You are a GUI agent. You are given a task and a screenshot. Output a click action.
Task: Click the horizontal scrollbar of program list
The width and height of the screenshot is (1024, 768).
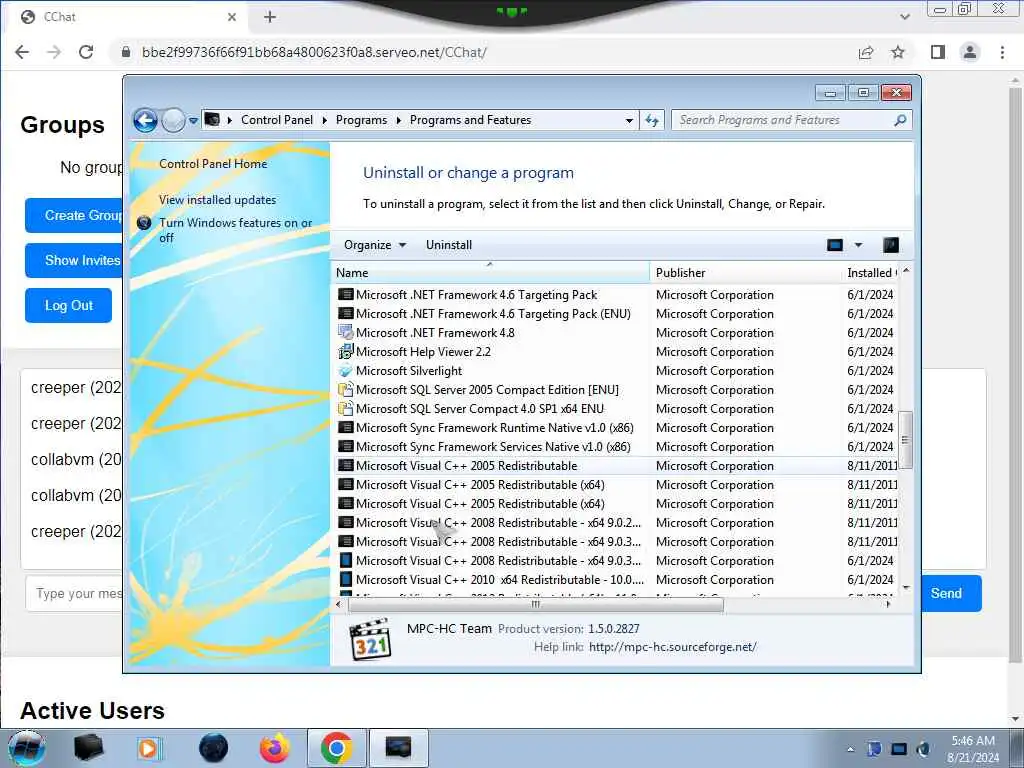click(536, 605)
